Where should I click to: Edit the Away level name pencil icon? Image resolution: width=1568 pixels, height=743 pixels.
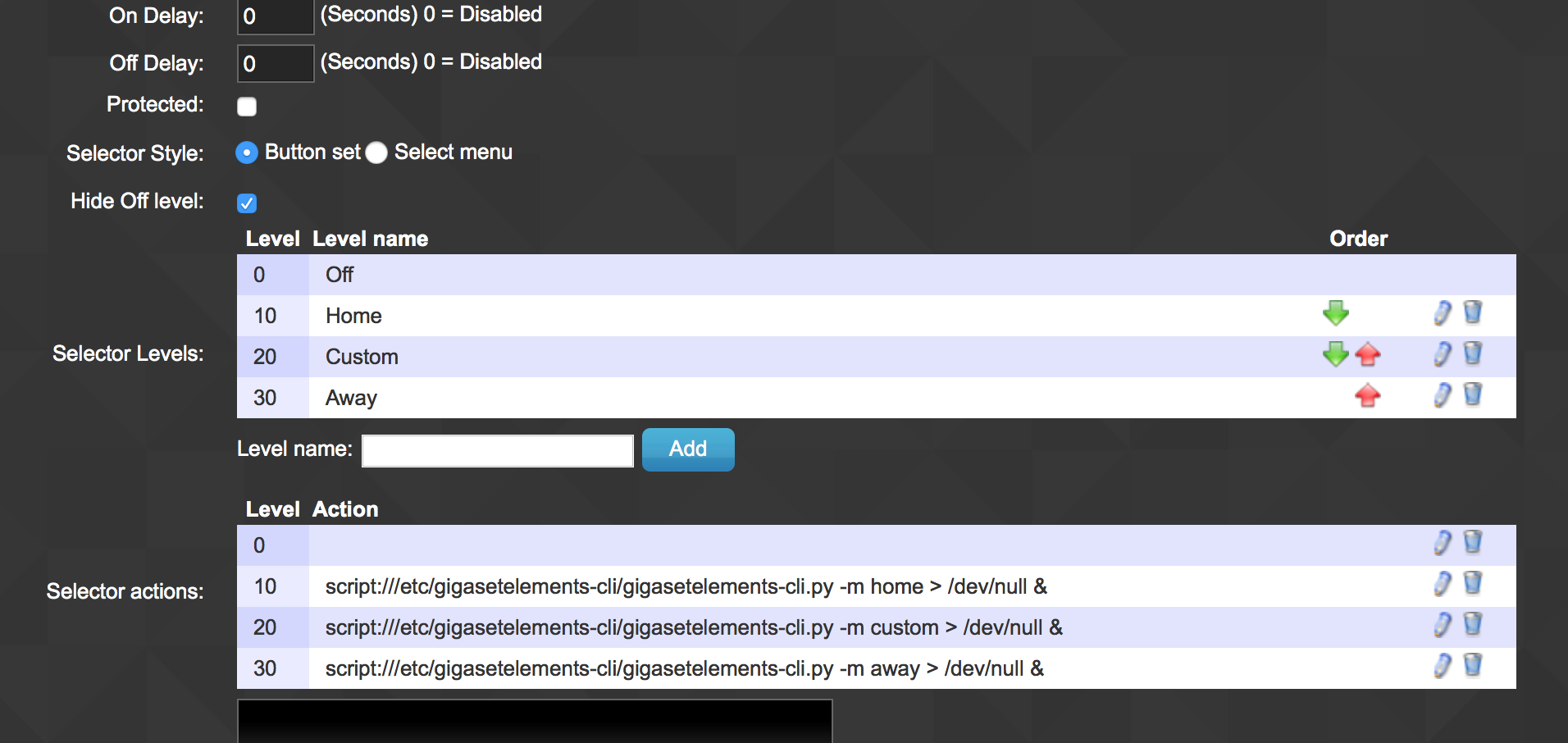(x=1443, y=394)
